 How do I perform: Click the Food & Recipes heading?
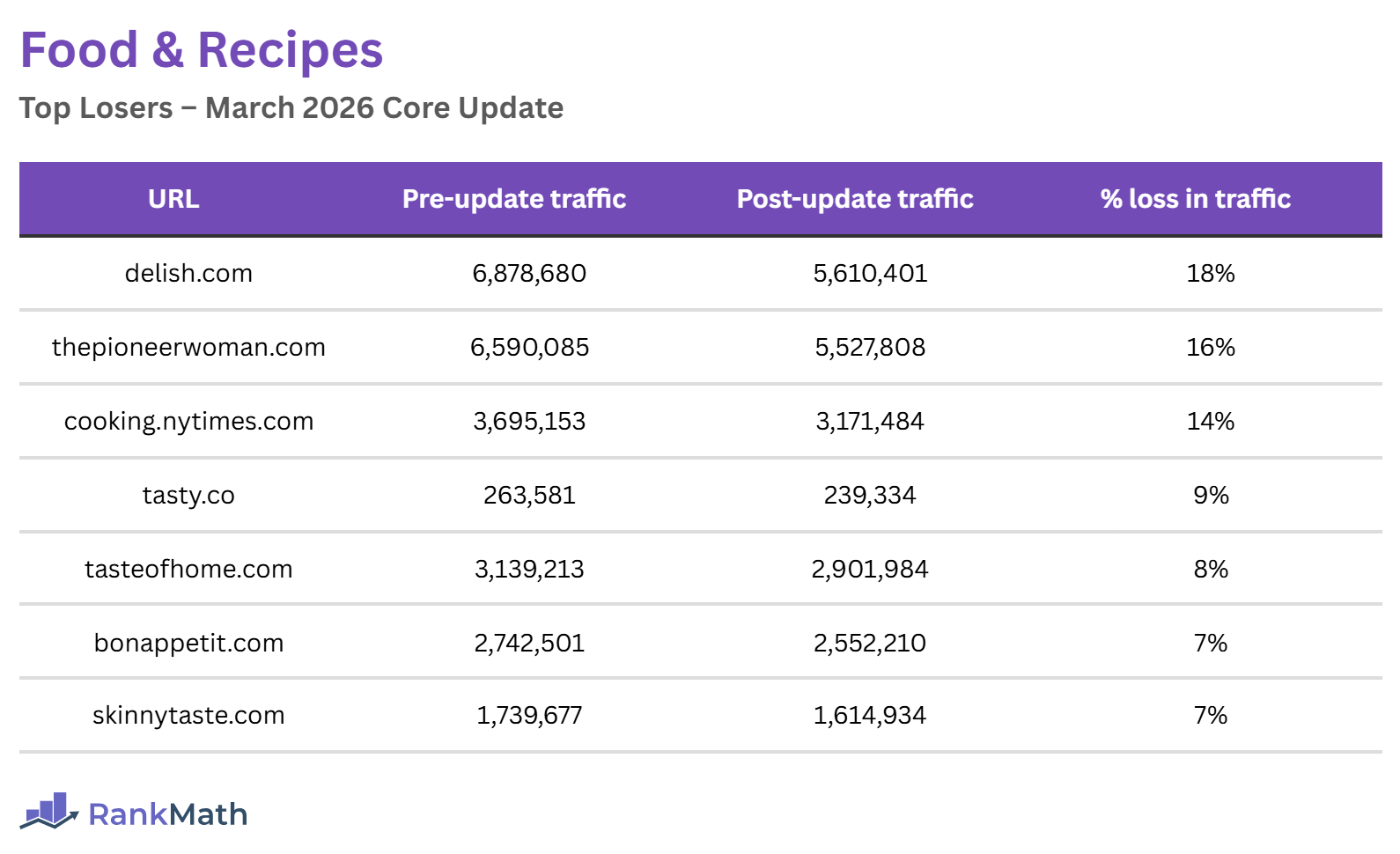pos(202,50)
